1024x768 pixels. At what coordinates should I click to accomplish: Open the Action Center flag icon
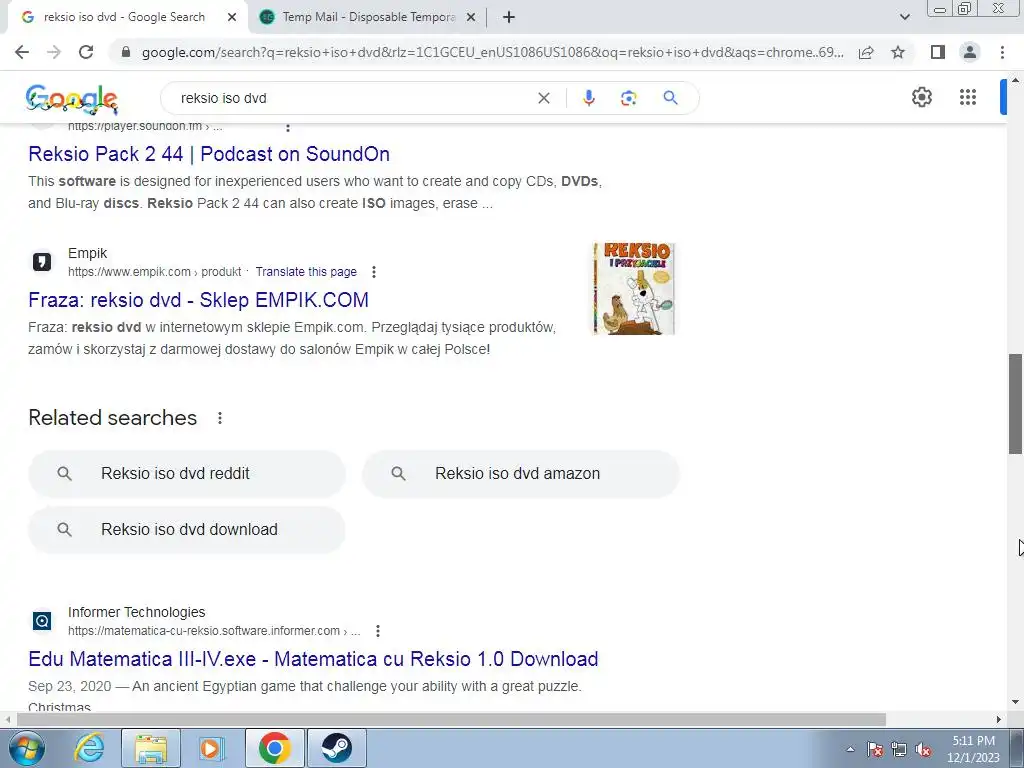[875, 749]
